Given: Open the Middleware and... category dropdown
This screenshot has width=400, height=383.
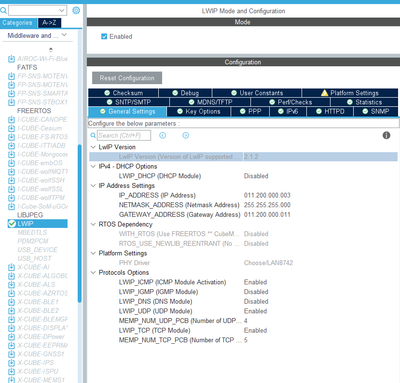Looking at the screenshot, I should [x=37, y=35].
